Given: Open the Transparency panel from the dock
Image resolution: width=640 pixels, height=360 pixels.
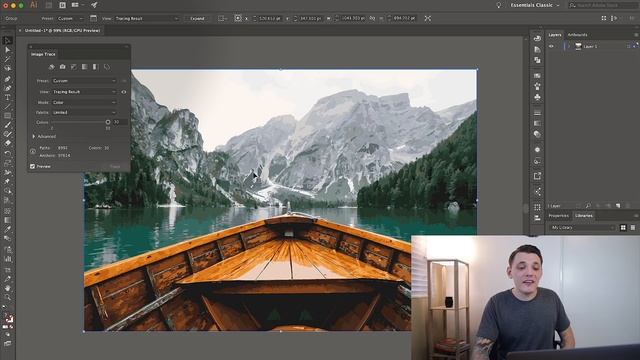Looking at the screenshot, I should [x=537, y=134].
